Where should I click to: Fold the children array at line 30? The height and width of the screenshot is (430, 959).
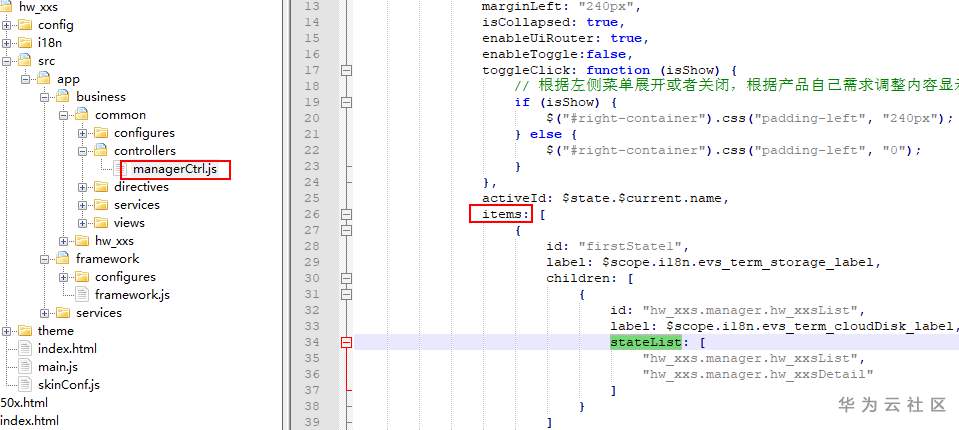pos(347,278)
